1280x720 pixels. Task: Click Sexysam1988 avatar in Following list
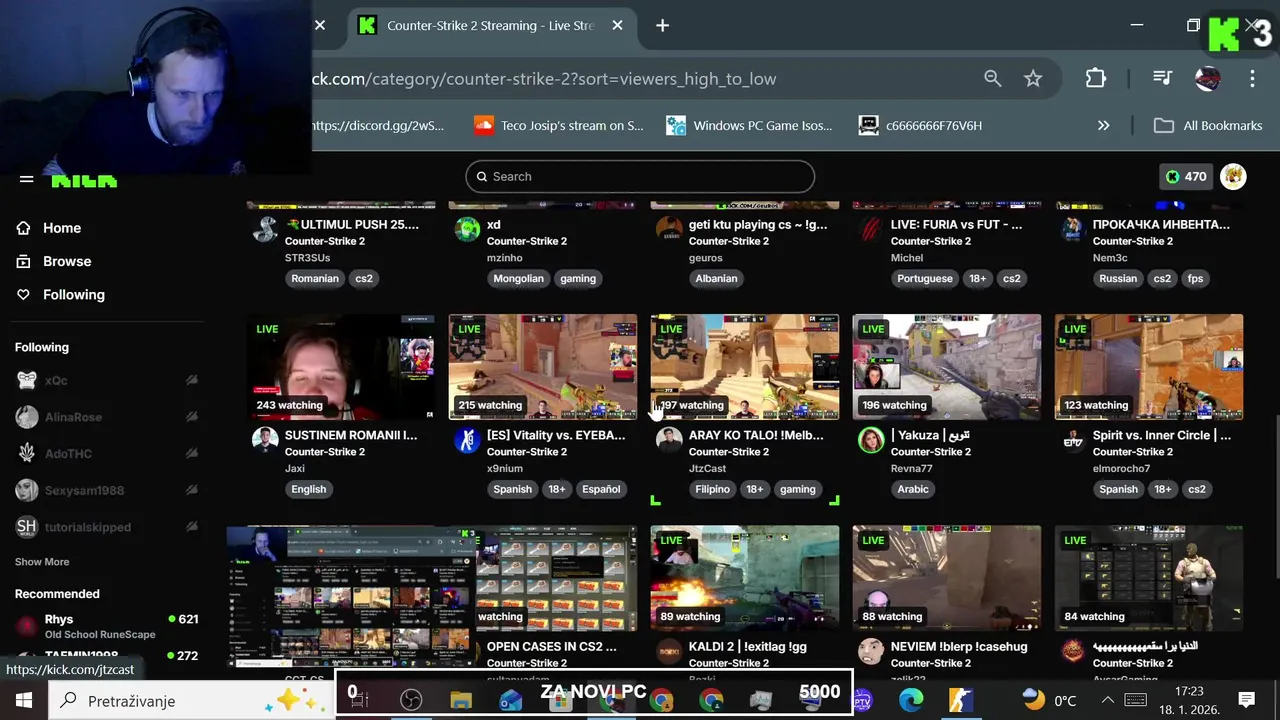(27, 490)
